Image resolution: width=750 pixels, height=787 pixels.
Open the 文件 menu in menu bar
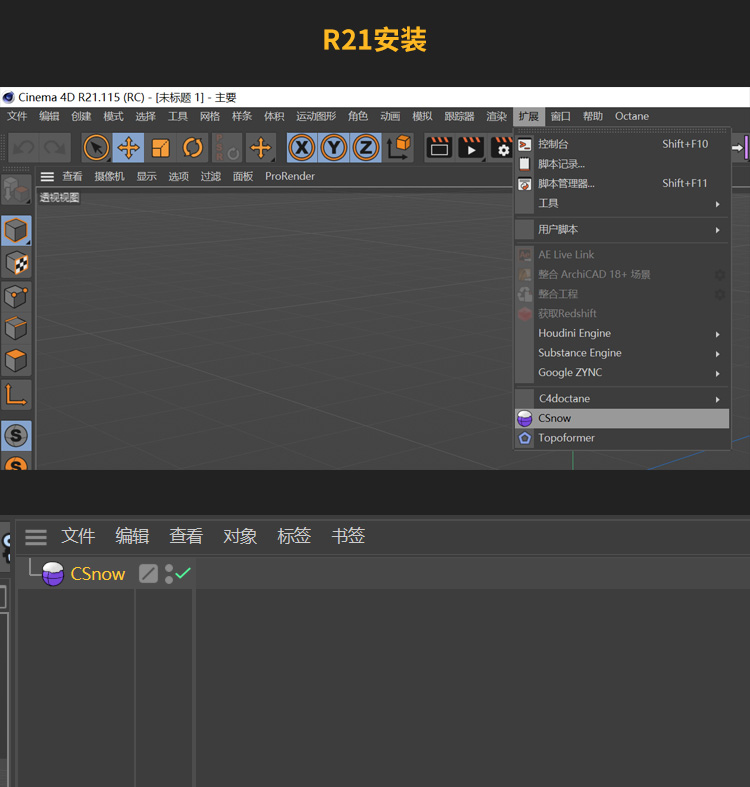pos(17,116)
